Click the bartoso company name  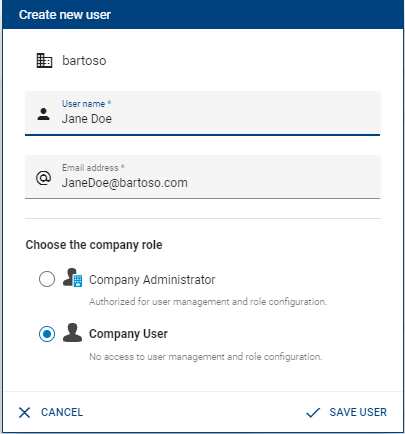[x=84, y=61]
